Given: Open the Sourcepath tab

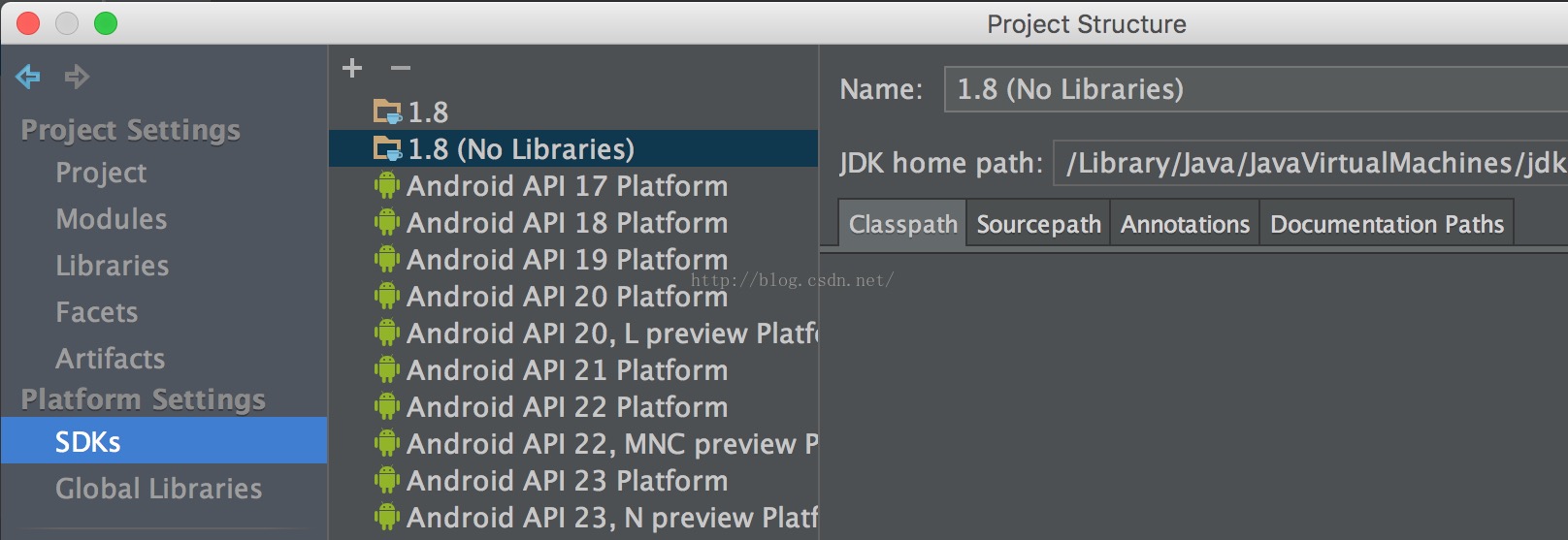Looking at the screenshot, I should coord(1038,225).
